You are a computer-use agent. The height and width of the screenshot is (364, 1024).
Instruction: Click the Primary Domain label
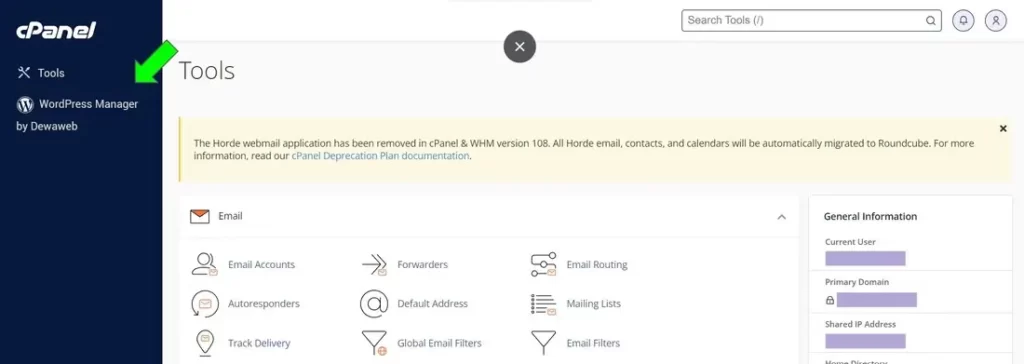pyautogui.click(x=857, y=282)
